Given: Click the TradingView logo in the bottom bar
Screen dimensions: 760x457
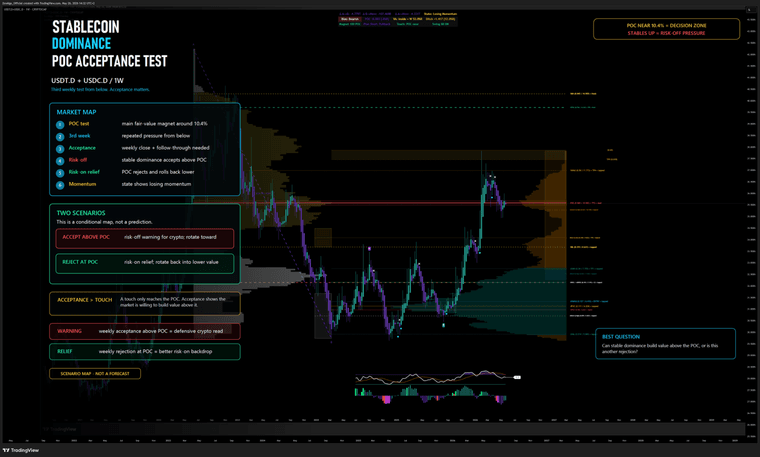Looking at the screenshot, I should point(21,450).
